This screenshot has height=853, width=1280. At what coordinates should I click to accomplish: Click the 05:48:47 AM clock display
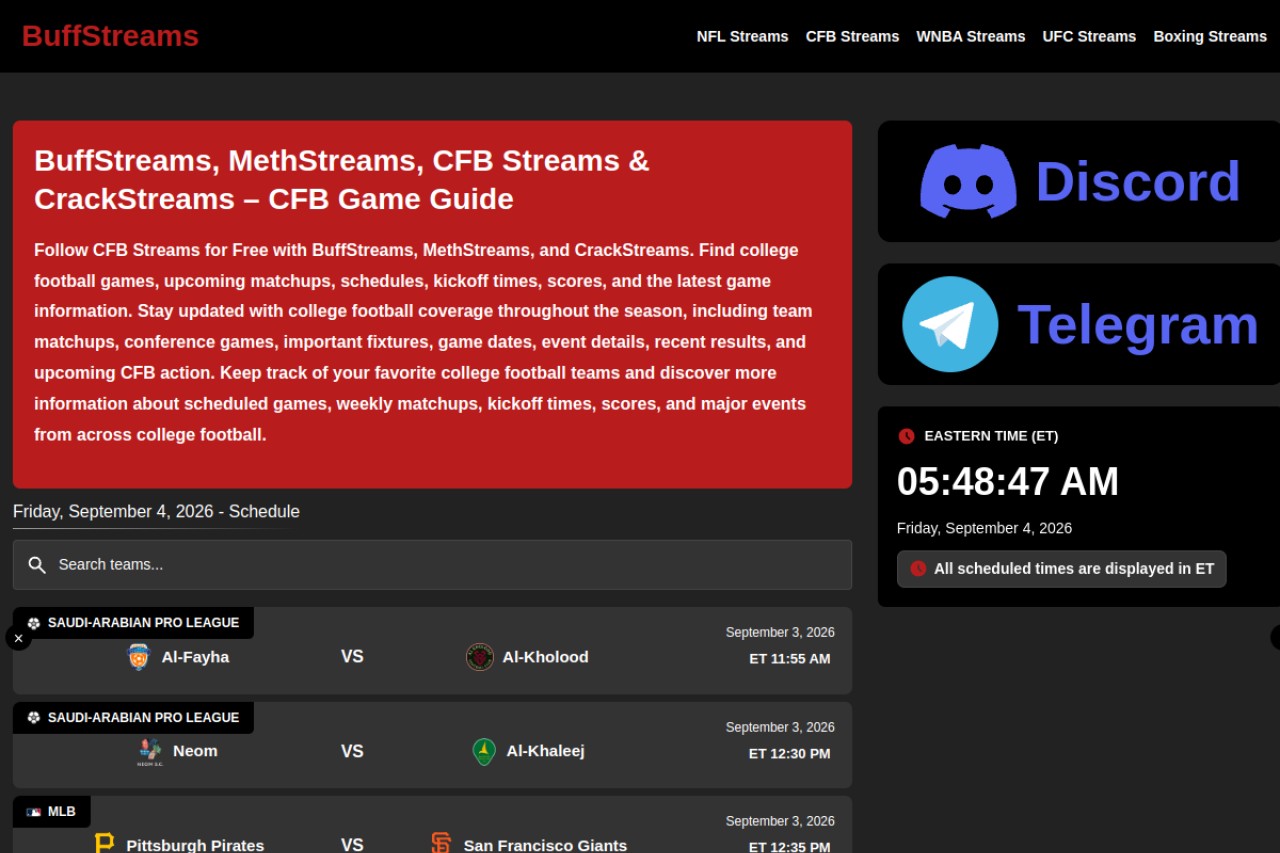click(x=1008, y=482)
